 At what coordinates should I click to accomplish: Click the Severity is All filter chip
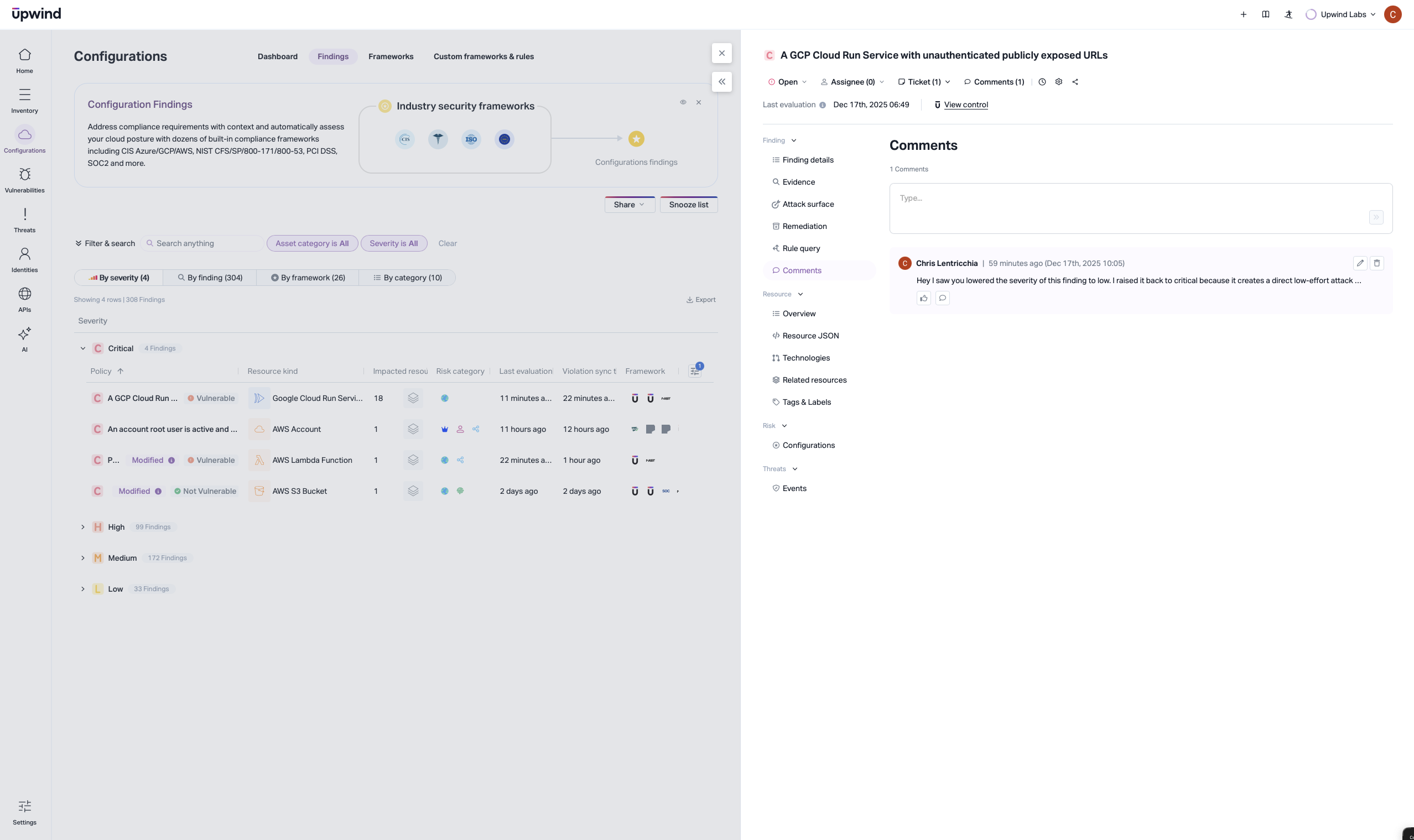tap(393, 243)
